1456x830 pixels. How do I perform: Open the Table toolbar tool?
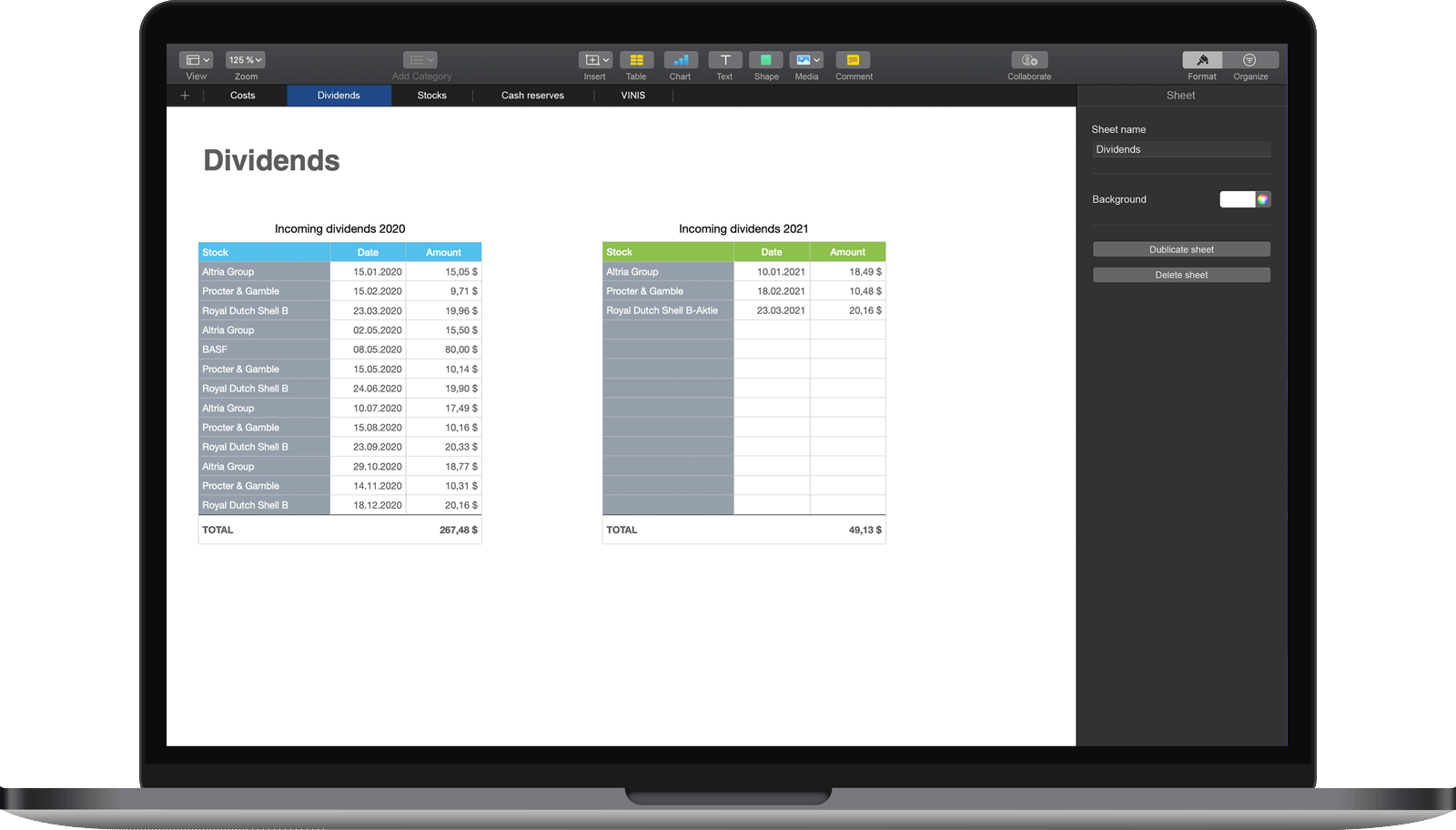point(636,60)
